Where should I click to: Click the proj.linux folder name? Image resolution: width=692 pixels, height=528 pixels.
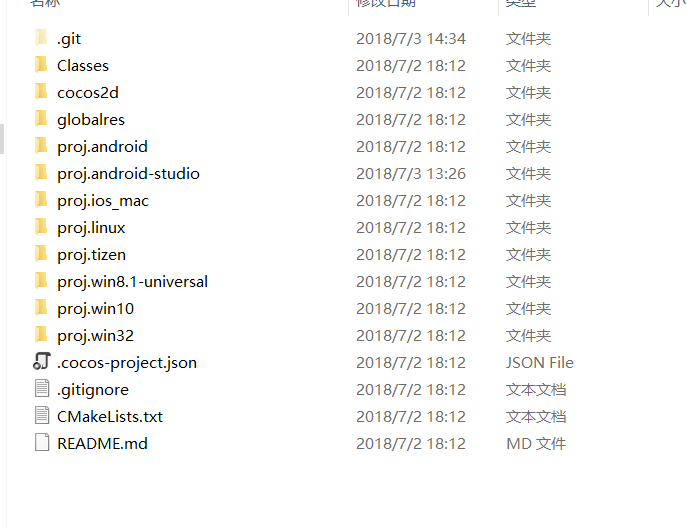91,227
